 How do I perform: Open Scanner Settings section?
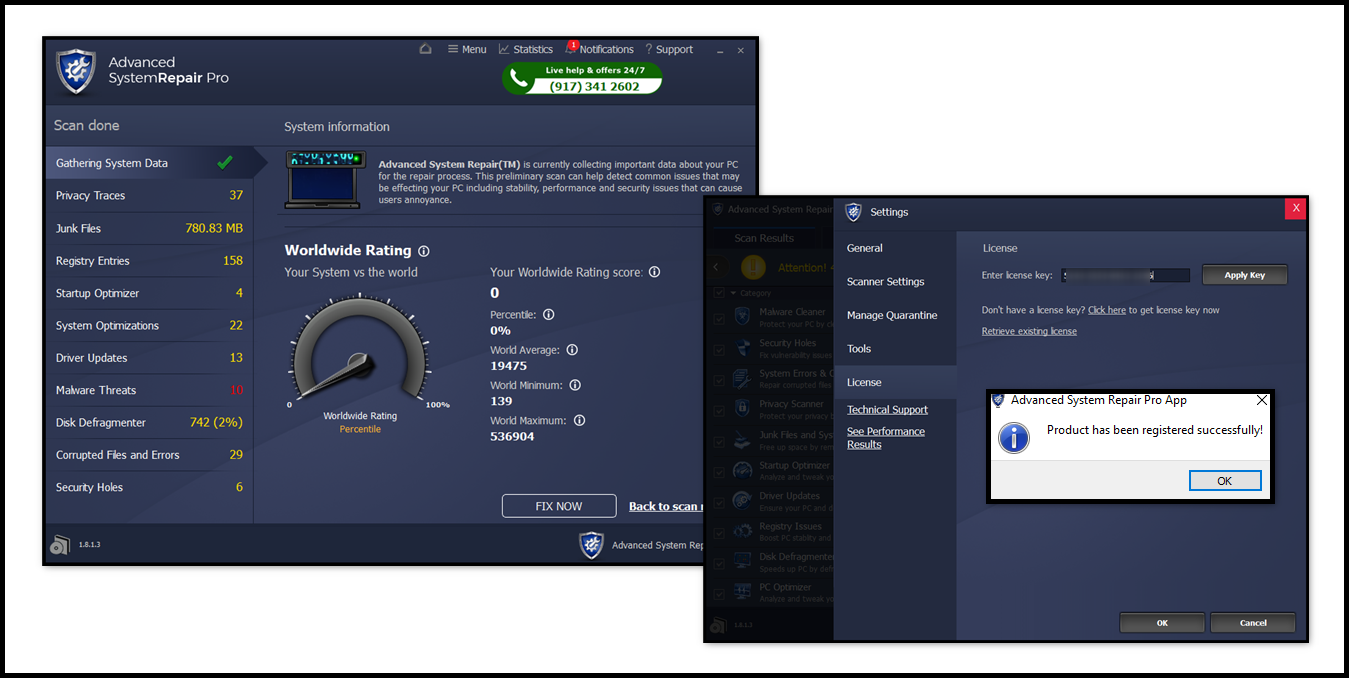click(x=895, y=282)
